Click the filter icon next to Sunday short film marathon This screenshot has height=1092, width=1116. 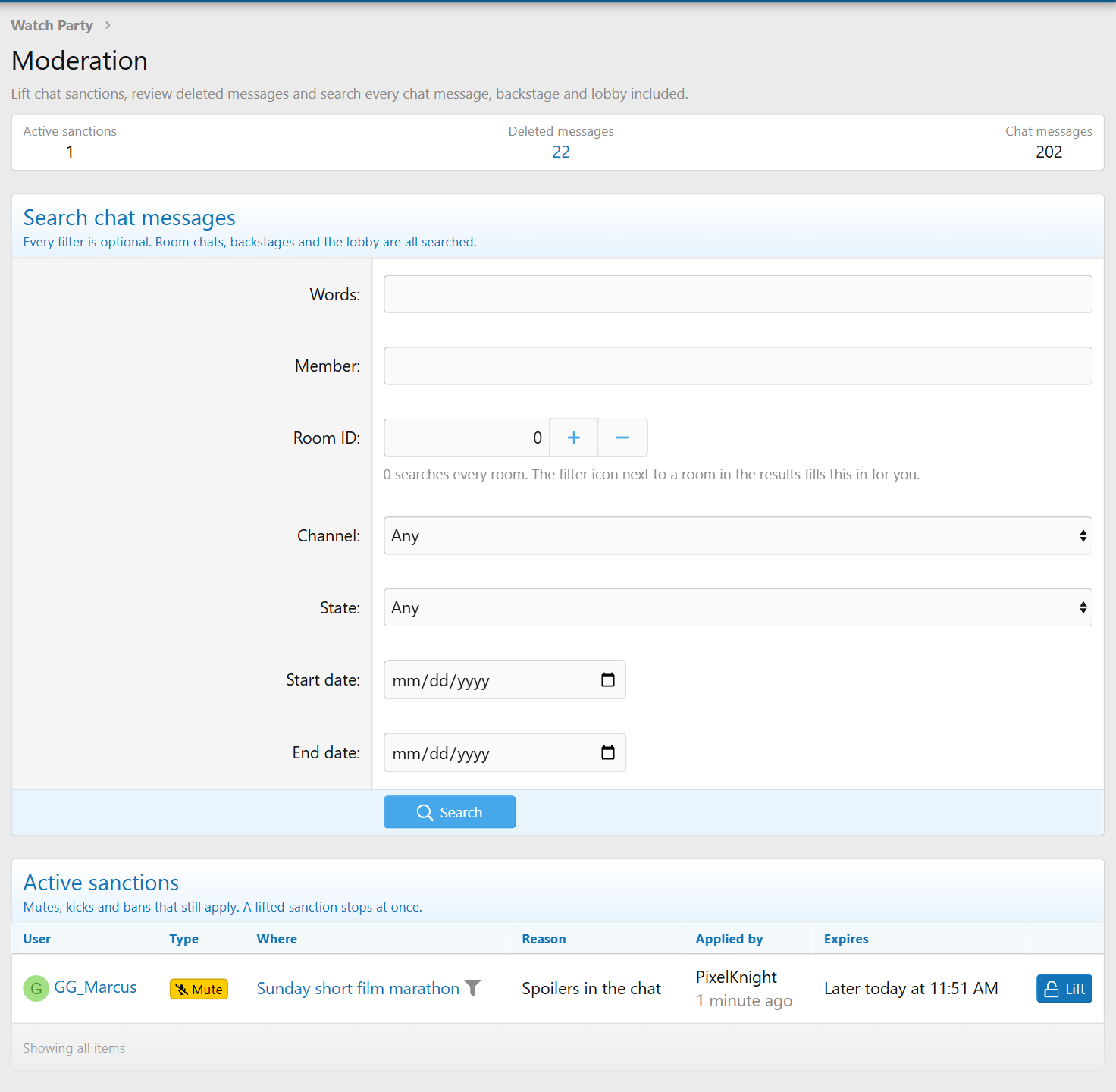coord(472,987)
